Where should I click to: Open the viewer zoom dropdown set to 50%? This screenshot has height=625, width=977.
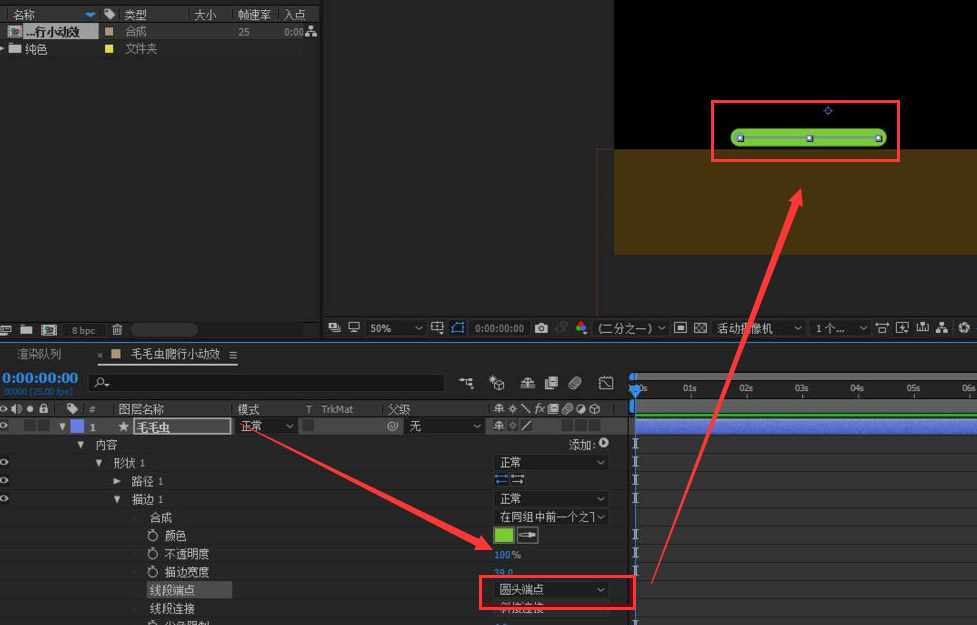click(x=396, y=328)
